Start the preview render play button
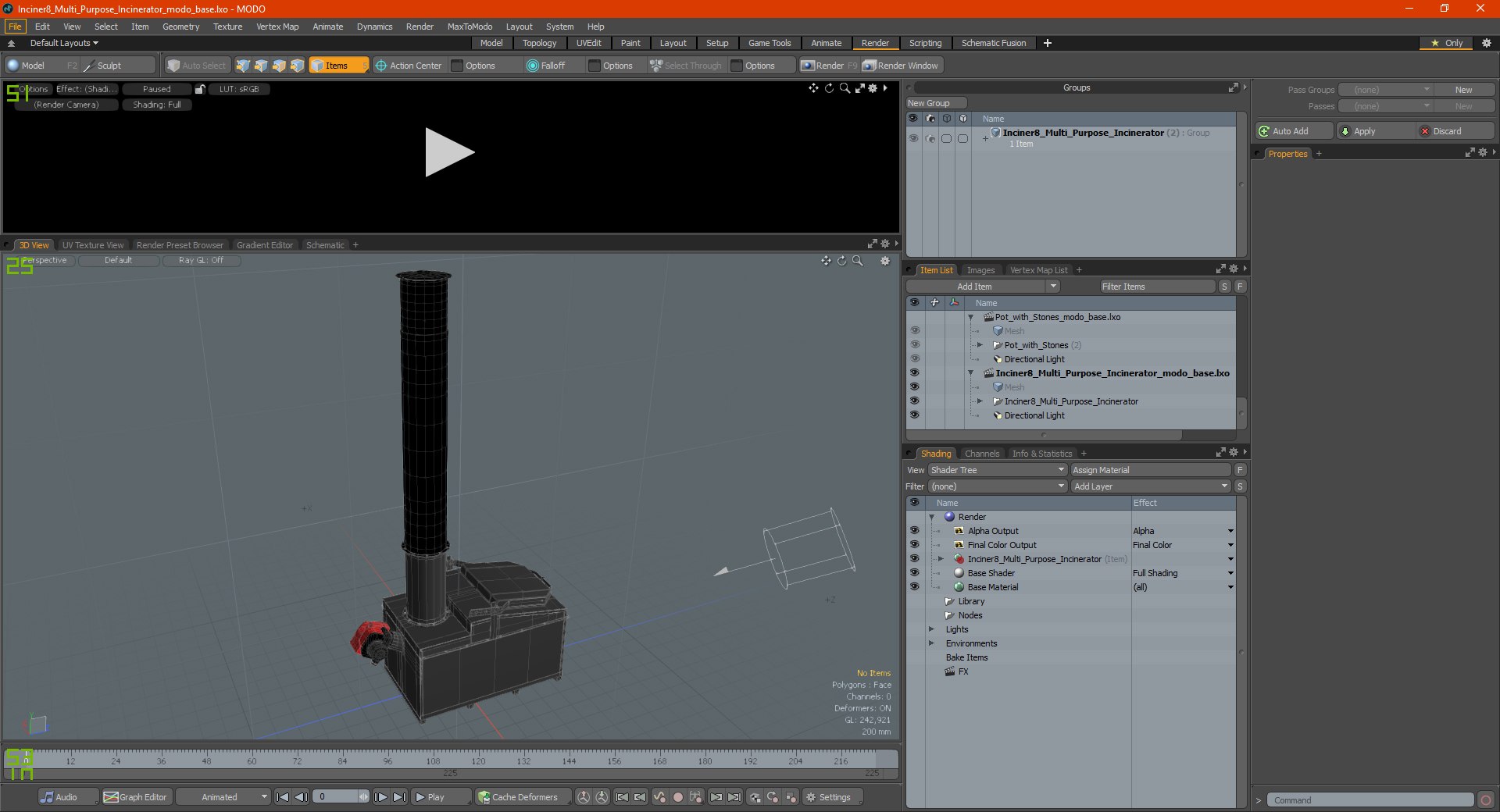The width and height of the screenshot is (1500, 812). [449, 152]
